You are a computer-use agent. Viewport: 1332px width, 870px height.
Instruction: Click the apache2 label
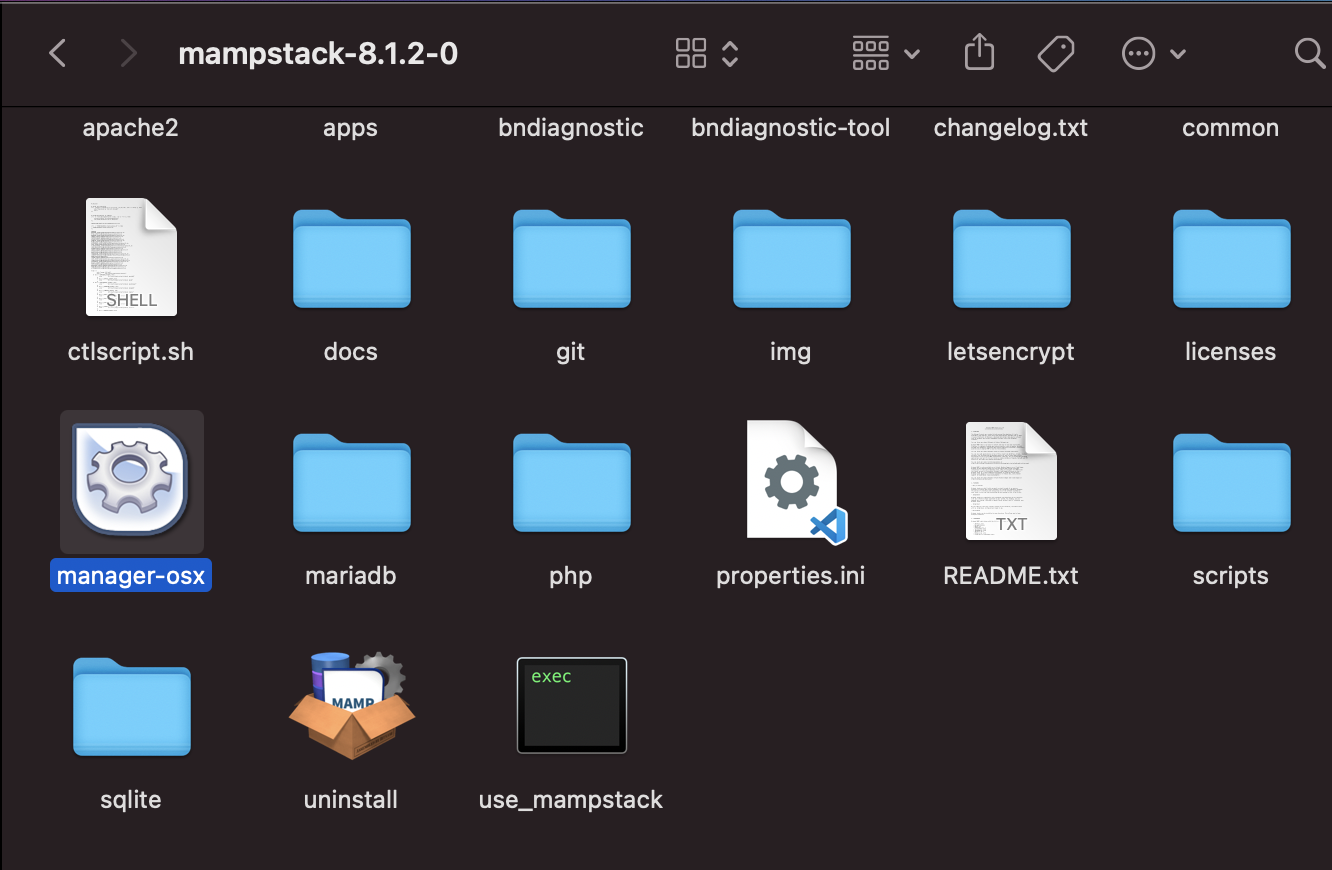(x=131, y=128)
